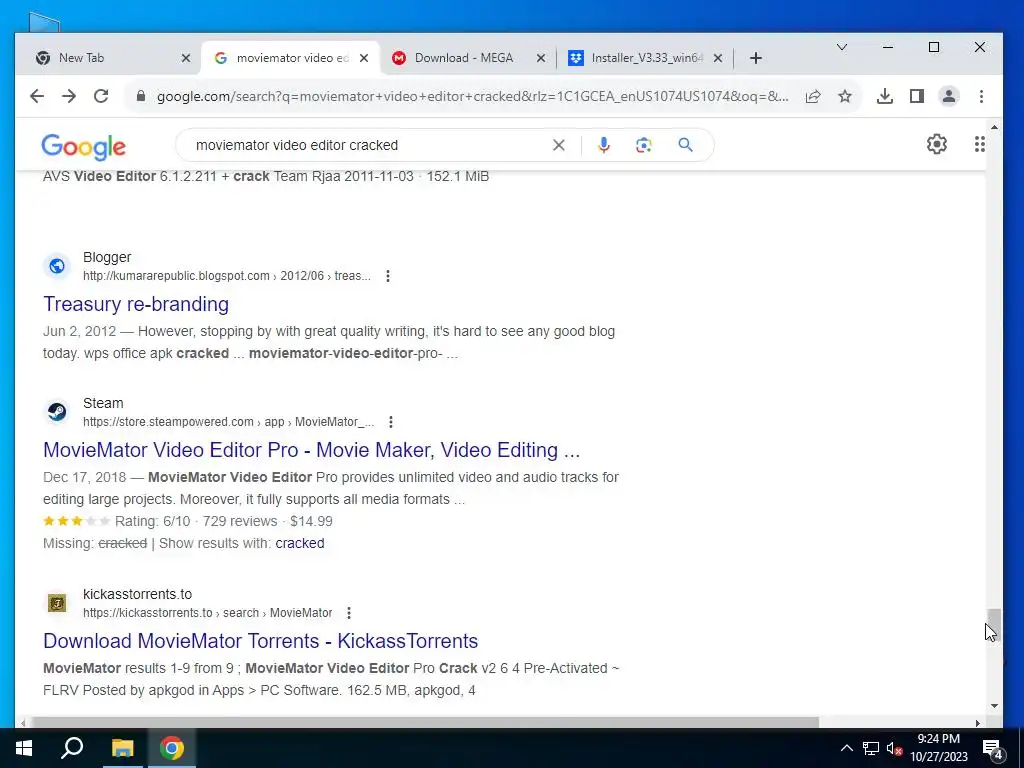Show results with the word cracked
This screenshot has height=768, width=1024.
[x=300, y=543]
